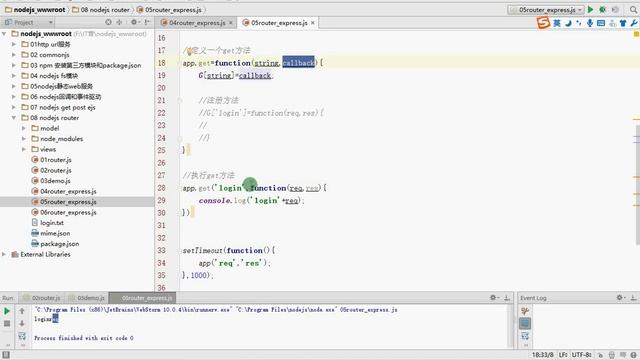Viewport: 640px width, 360px height.
Task: Expand the node_modules folder
Action: click(x=24, y=139)
